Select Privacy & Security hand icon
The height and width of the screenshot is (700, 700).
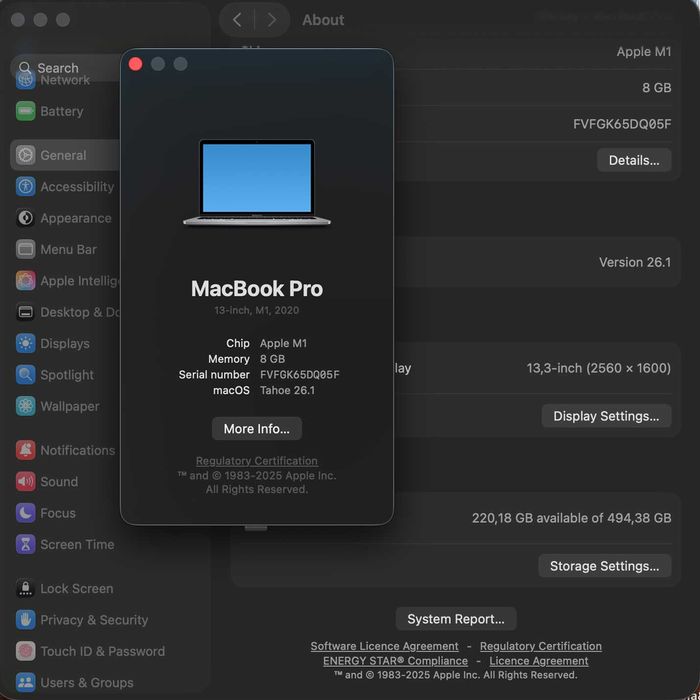click(x=25, y=620)
